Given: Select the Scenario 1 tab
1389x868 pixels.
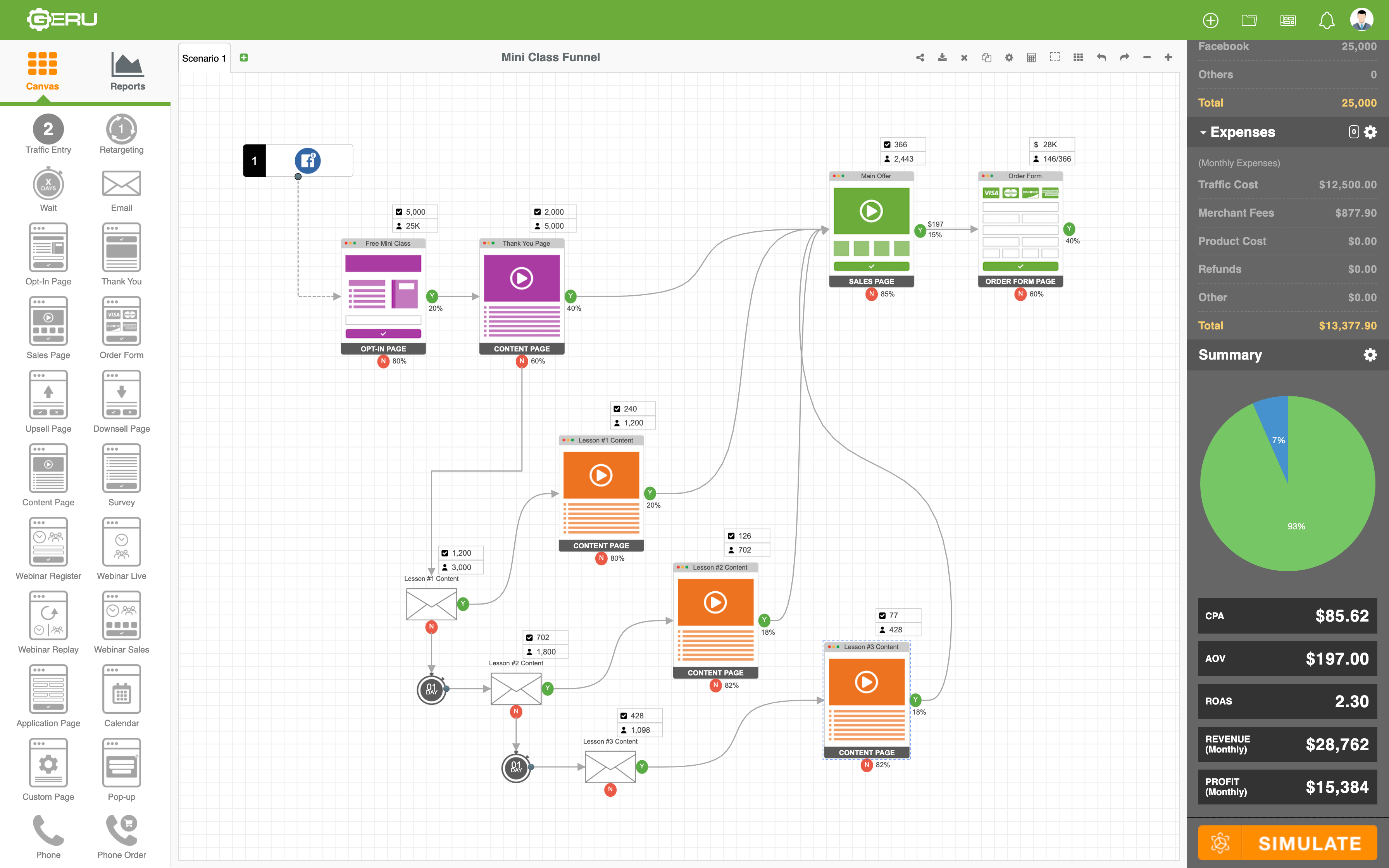Looking at the screenshot, I should pyautogui.click(x=204, y=57).
